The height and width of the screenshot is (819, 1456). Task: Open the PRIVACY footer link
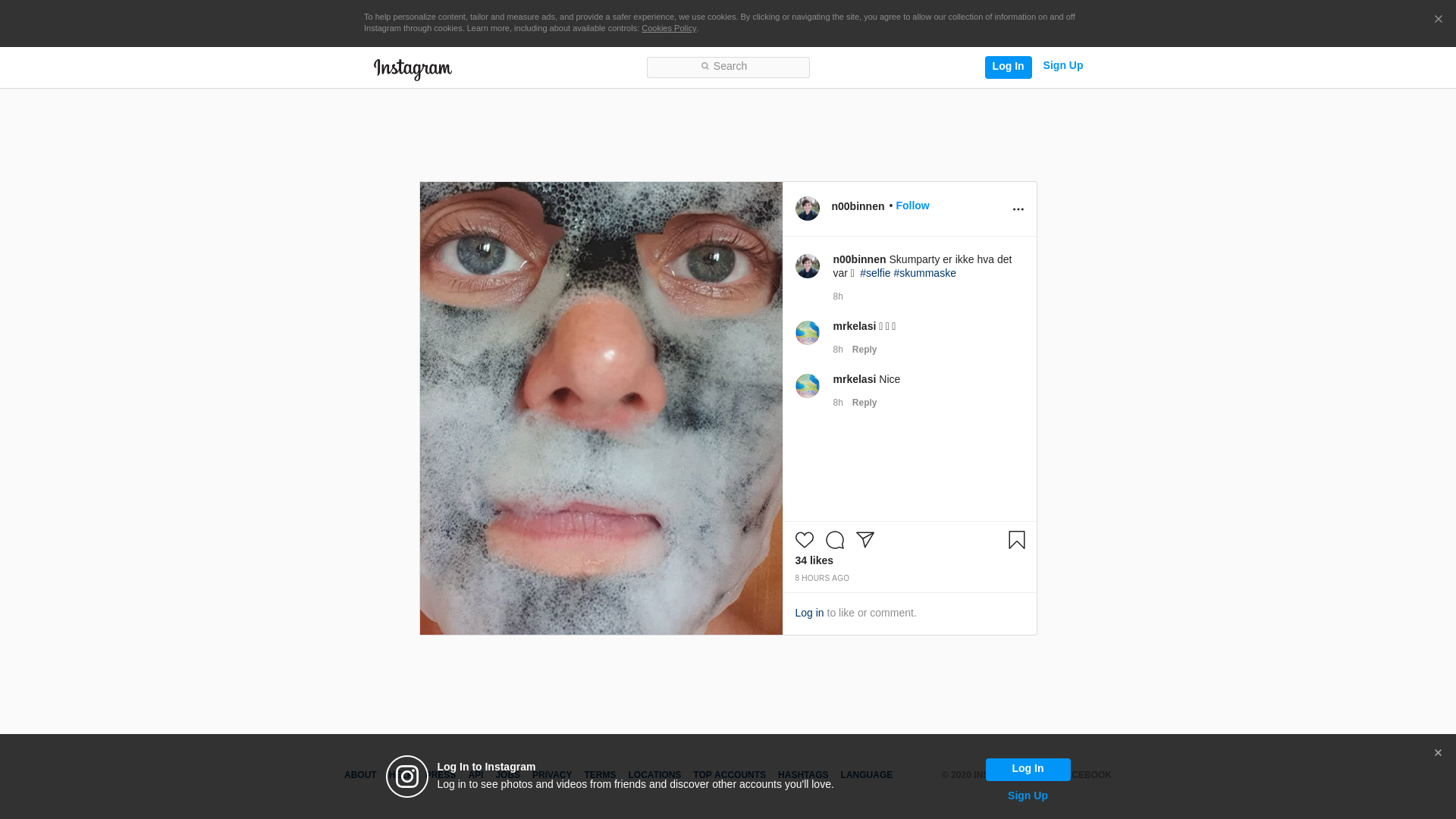tap(552, 775)
